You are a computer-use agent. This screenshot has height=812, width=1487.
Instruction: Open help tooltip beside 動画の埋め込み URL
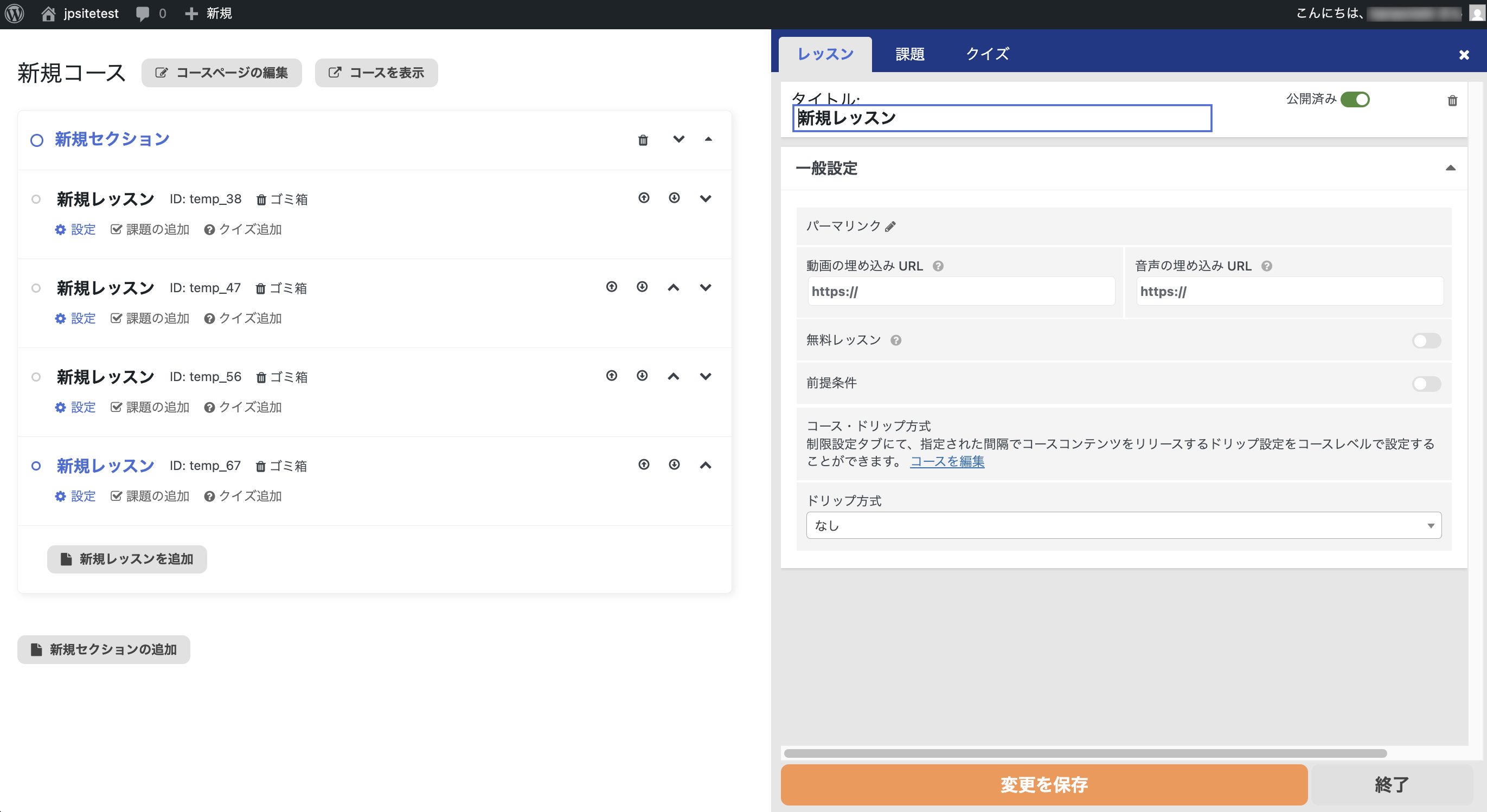pyautogui.click(x=938, y=266)
